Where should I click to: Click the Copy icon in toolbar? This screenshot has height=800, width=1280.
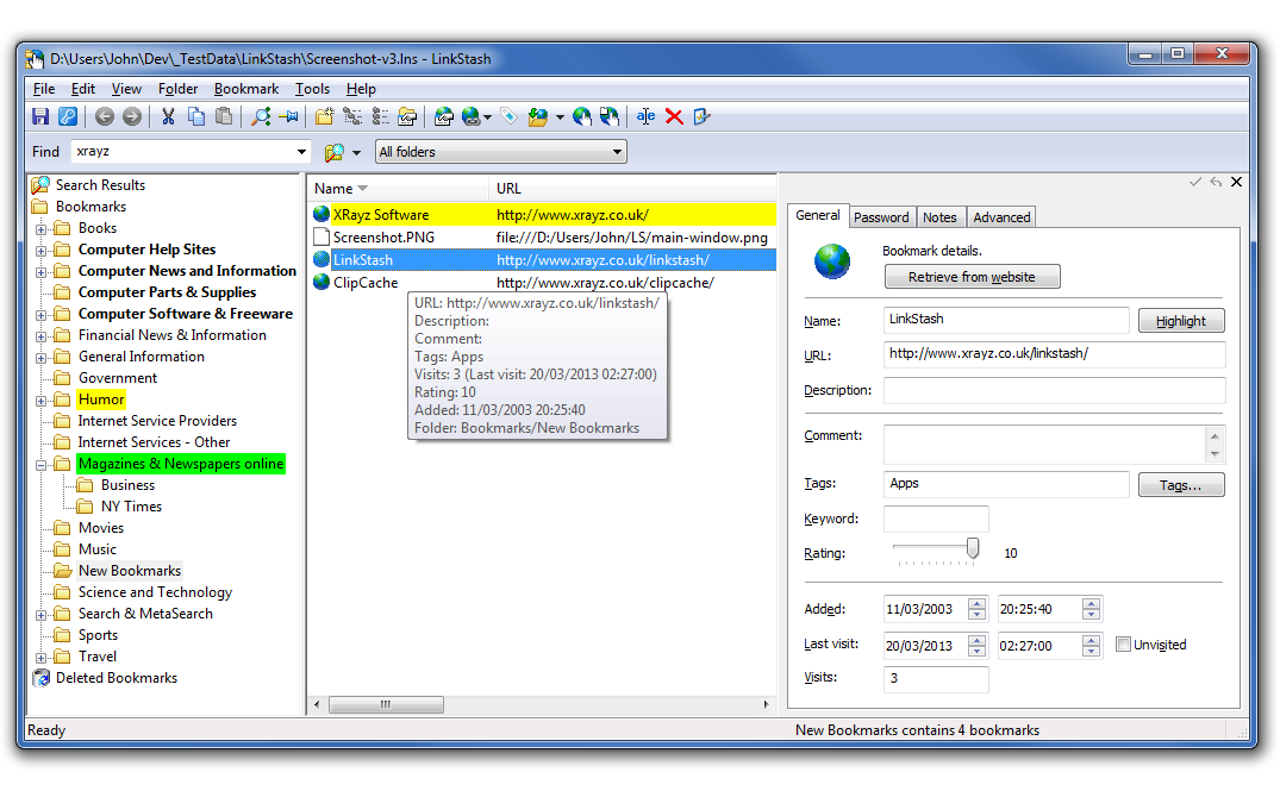pos(196,117)
